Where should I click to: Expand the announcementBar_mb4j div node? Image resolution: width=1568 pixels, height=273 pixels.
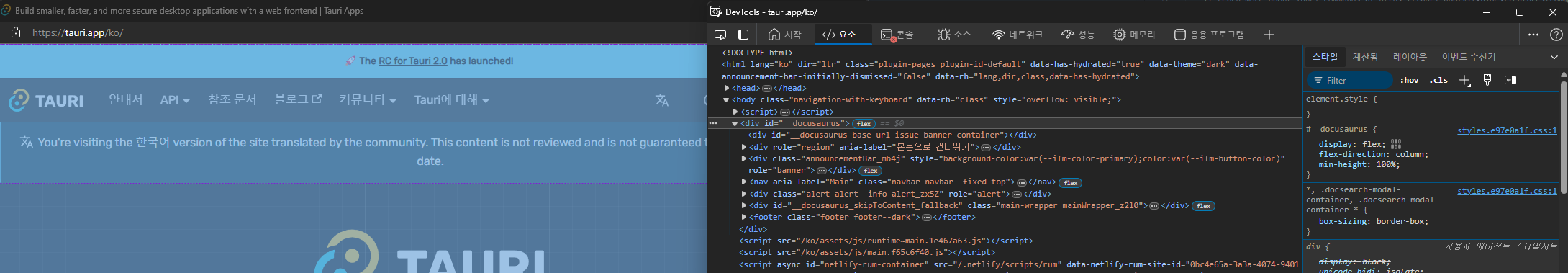pyautogui.click(x=744, y=158)
